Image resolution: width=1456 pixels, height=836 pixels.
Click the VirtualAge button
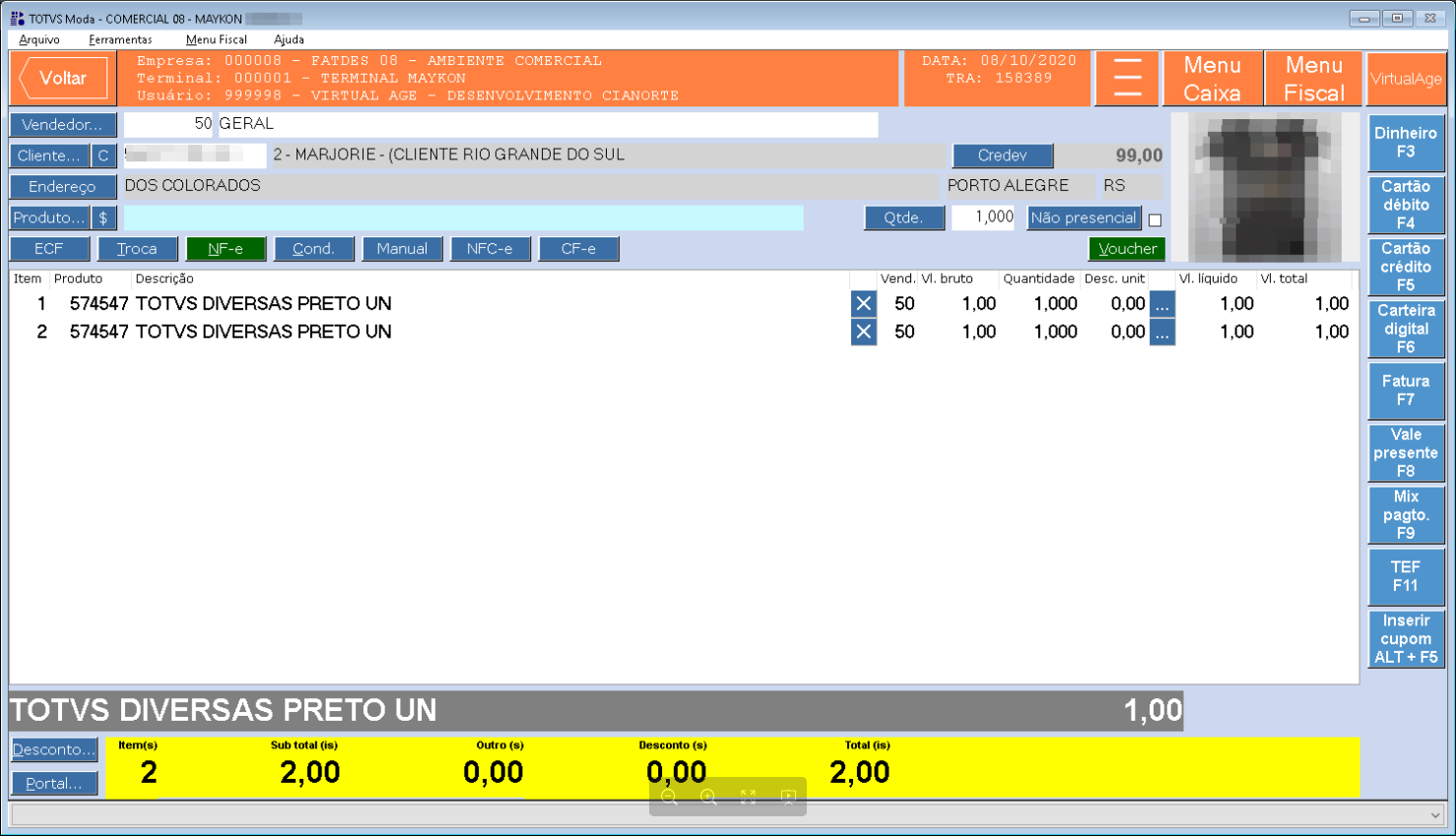(1406, 79)
